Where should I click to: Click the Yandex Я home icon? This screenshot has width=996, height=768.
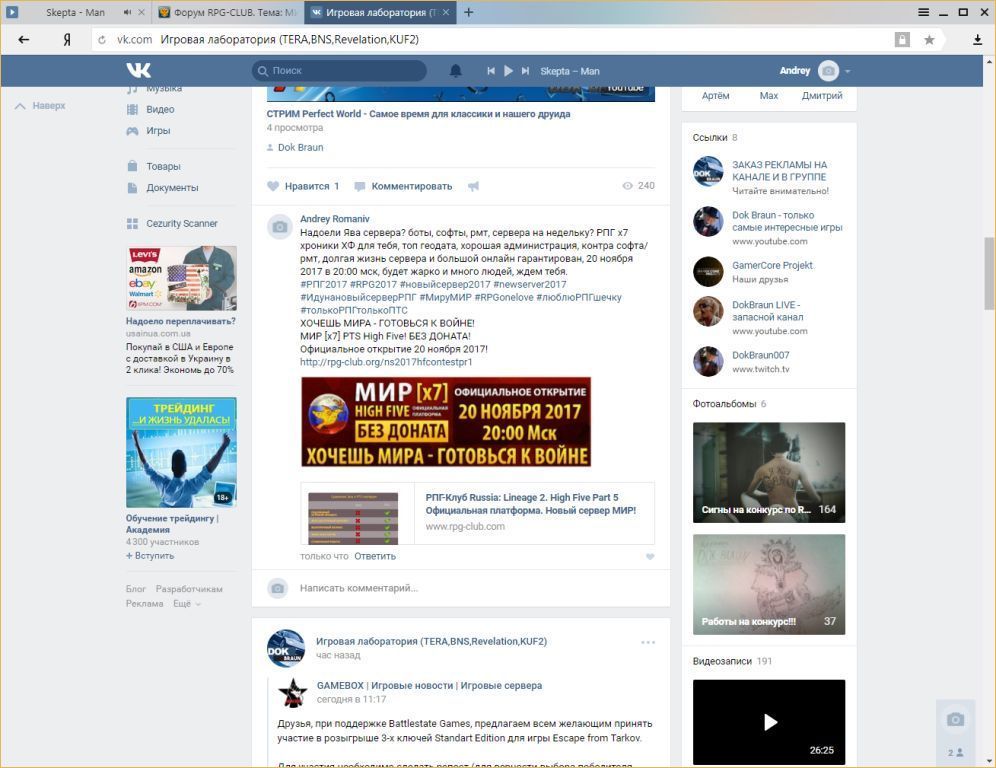67,39
